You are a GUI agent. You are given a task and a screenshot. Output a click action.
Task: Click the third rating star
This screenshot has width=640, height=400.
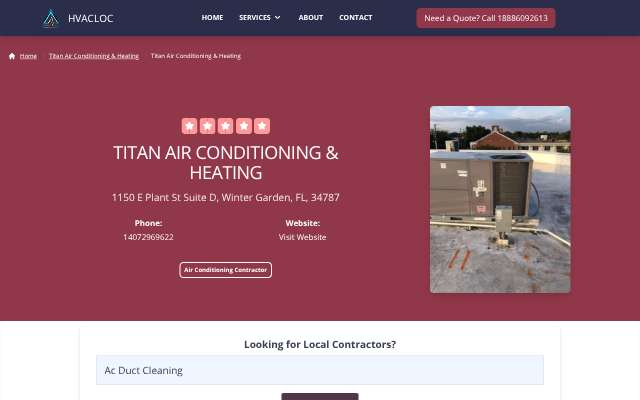click(x=225, y=126)
